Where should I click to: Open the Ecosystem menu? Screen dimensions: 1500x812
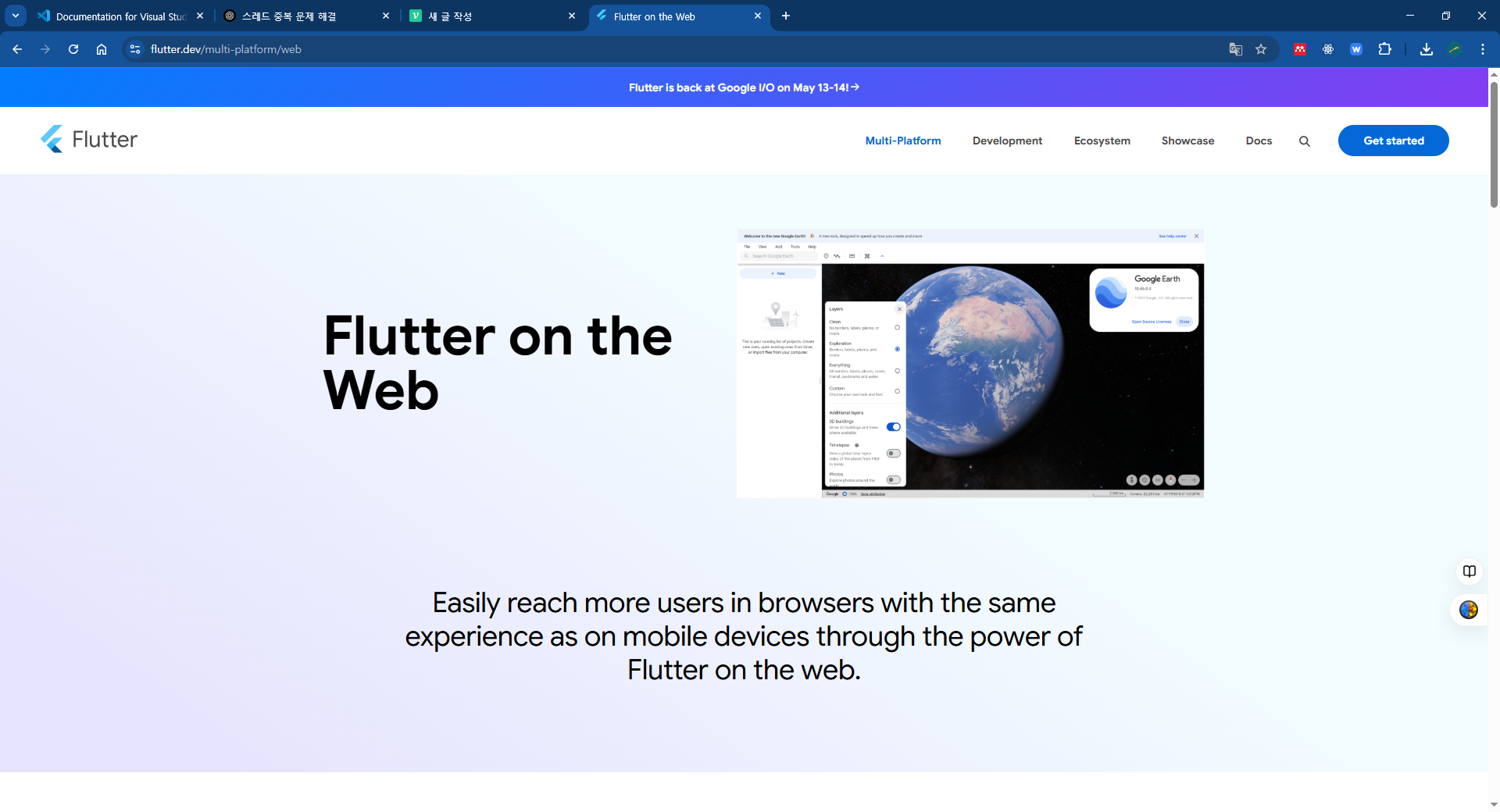pyautogui.click(x=1102, y=141)
